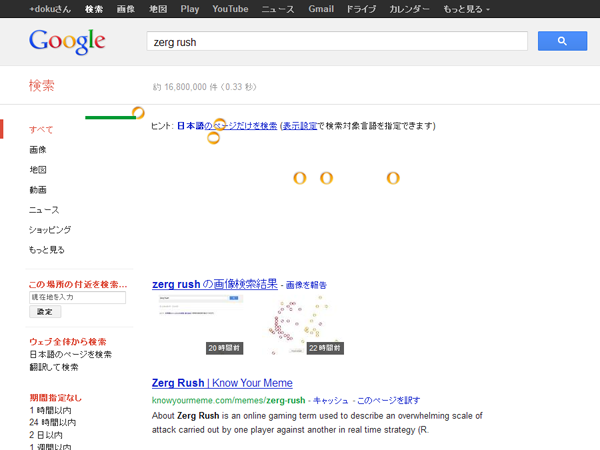Click the 約 16,800,000 件 result count

205,87
